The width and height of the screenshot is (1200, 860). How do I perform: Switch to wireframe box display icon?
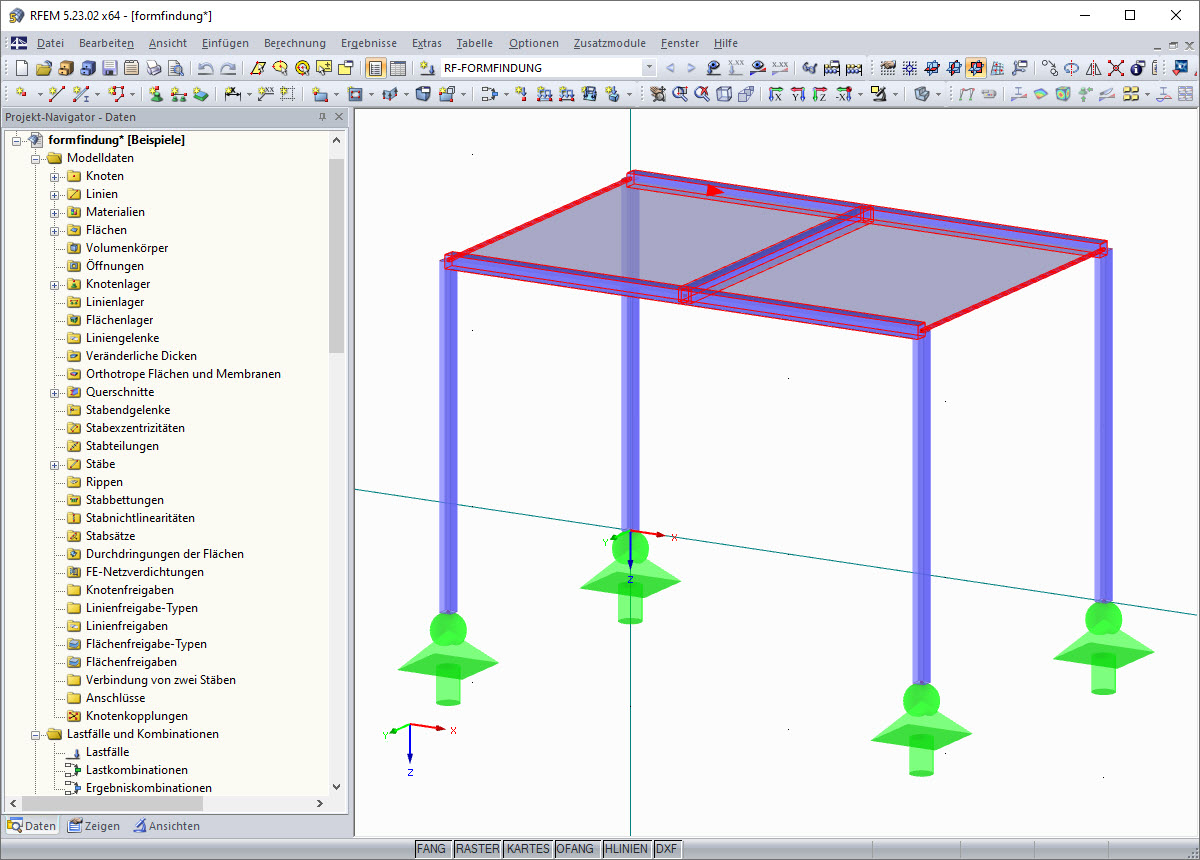pyautogui.click(x=722, y=94)
